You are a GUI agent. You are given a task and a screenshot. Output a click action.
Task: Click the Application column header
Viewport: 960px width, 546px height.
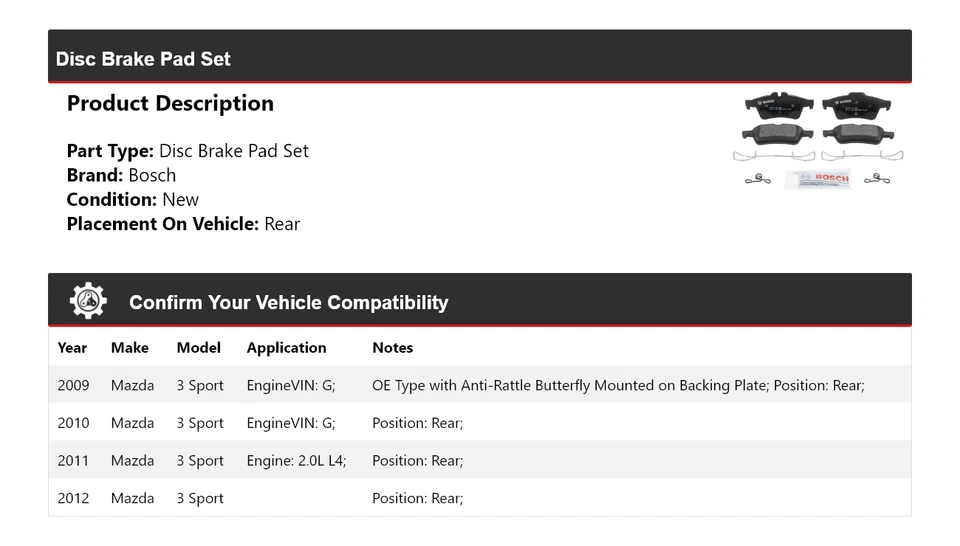click(286, 348)
